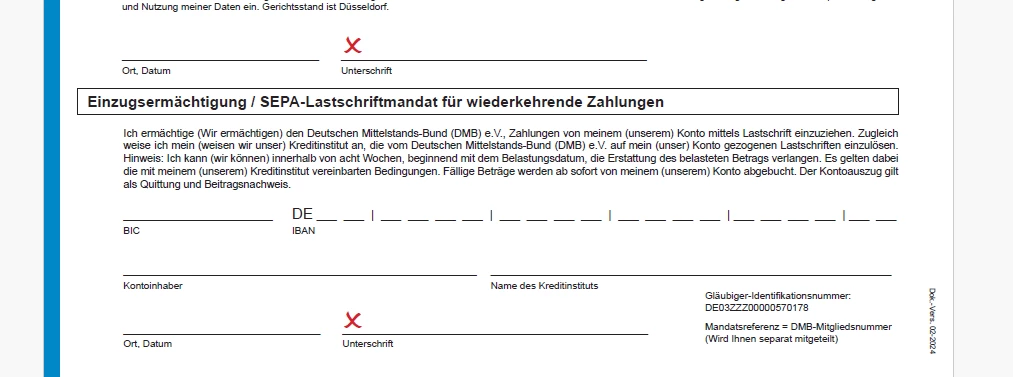Click the lower Unterschrift signature line
This screenshot has width=1013, height=377.
[x=495, y=334]
